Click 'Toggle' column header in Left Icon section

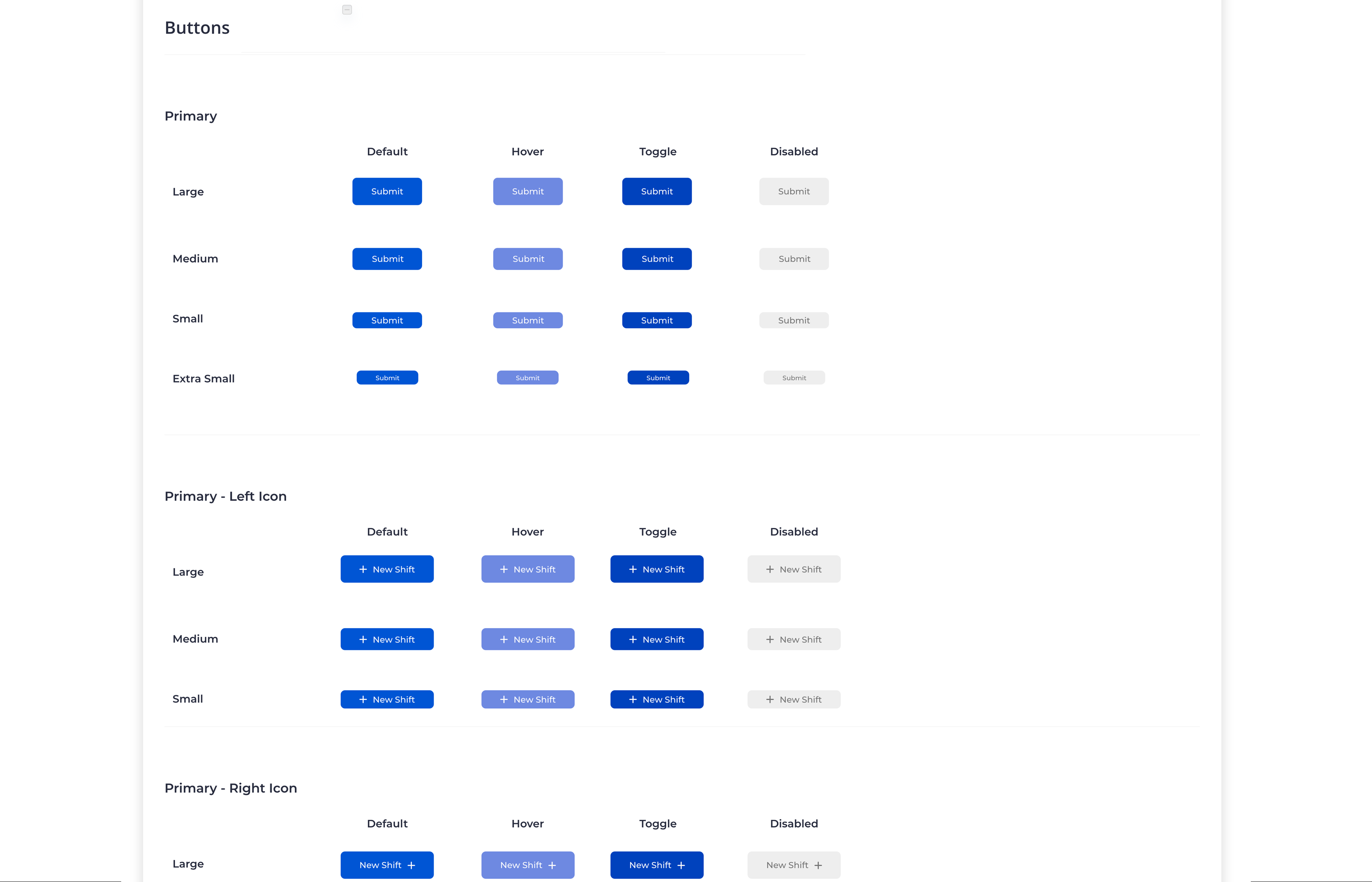[x=658, y=532]
